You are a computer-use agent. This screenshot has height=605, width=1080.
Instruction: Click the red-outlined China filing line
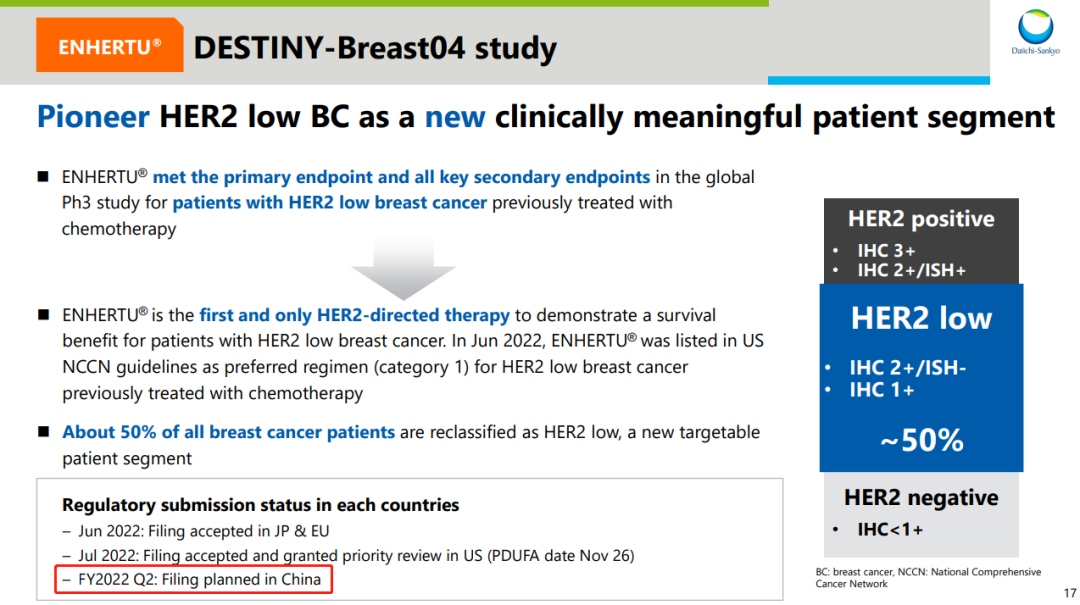[194, 580]
